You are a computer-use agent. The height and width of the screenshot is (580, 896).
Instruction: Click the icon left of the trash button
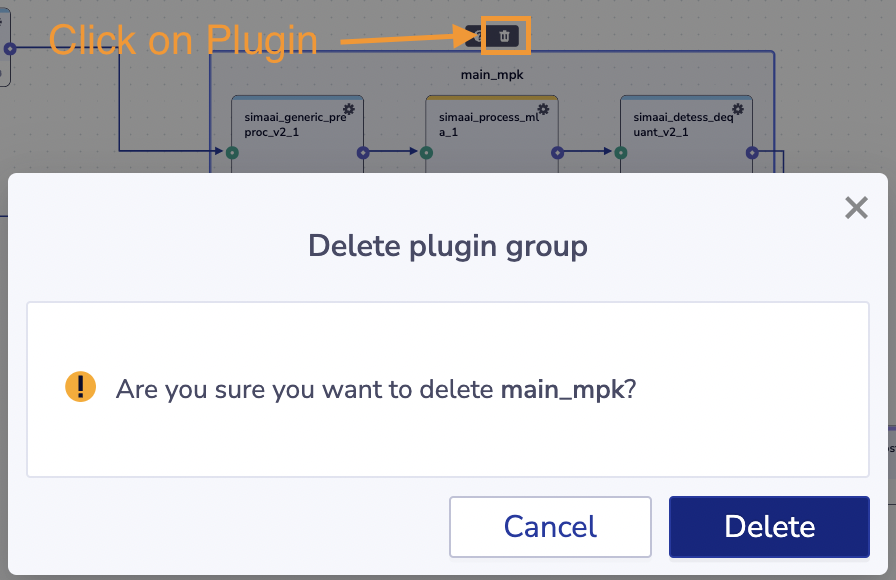pos(478,35)
